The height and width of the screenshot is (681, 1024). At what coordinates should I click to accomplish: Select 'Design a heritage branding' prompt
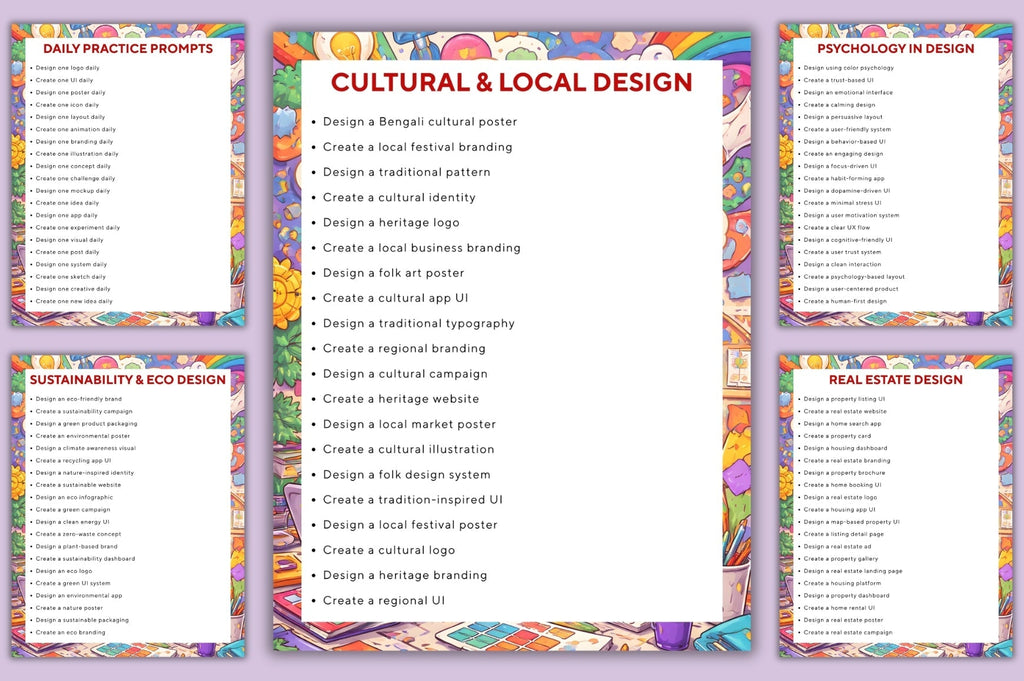tap(405, 575)
